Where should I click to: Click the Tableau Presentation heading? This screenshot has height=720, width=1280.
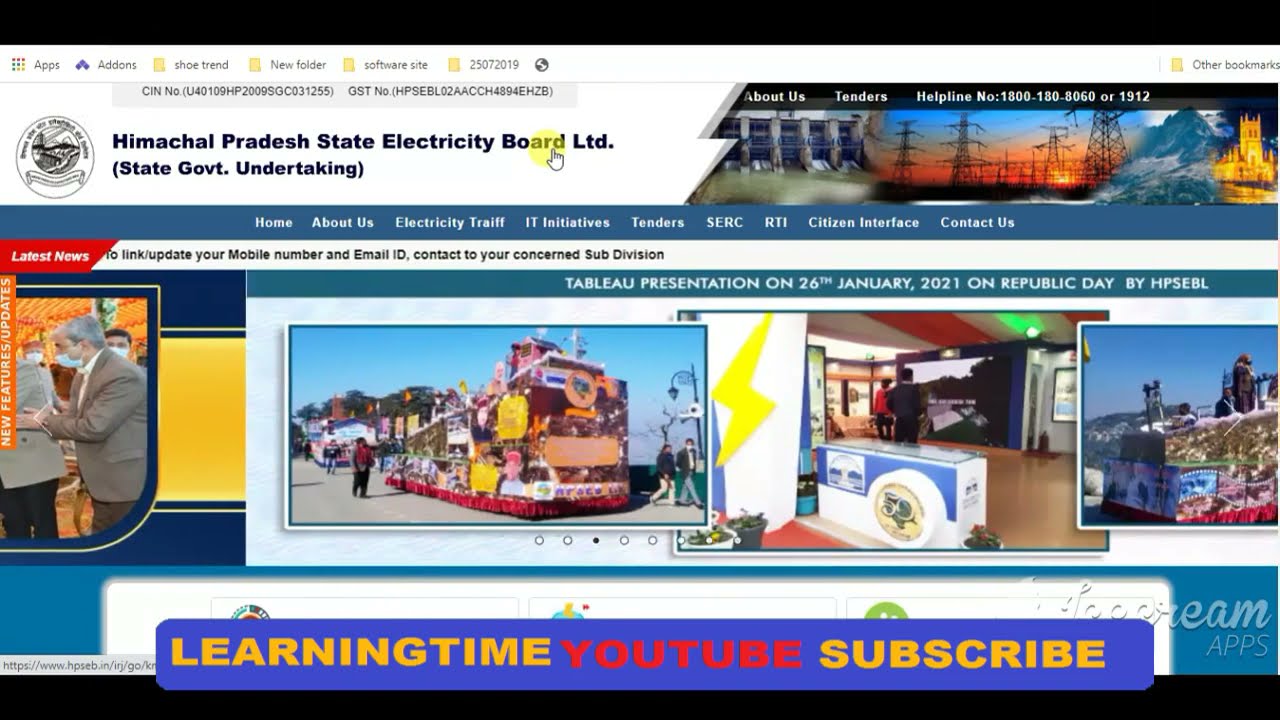(886, 284)
